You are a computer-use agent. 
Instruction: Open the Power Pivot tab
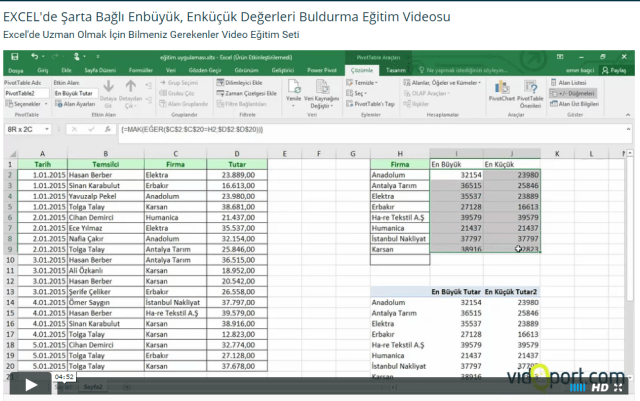point(322,70)
